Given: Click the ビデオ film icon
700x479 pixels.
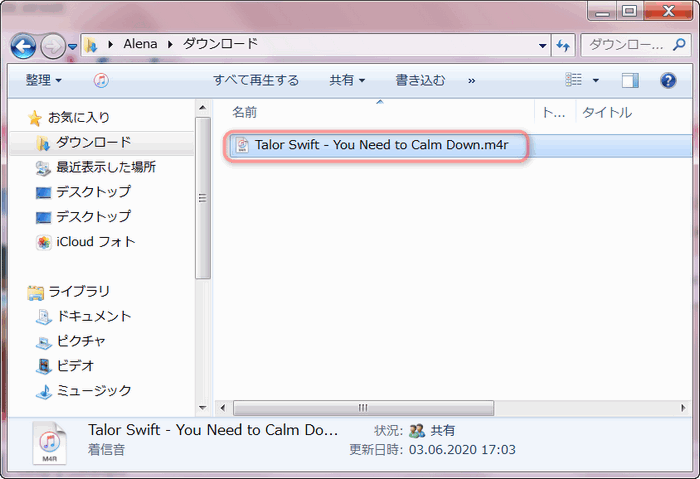Looking at the screenshot, I should (44, 367).
